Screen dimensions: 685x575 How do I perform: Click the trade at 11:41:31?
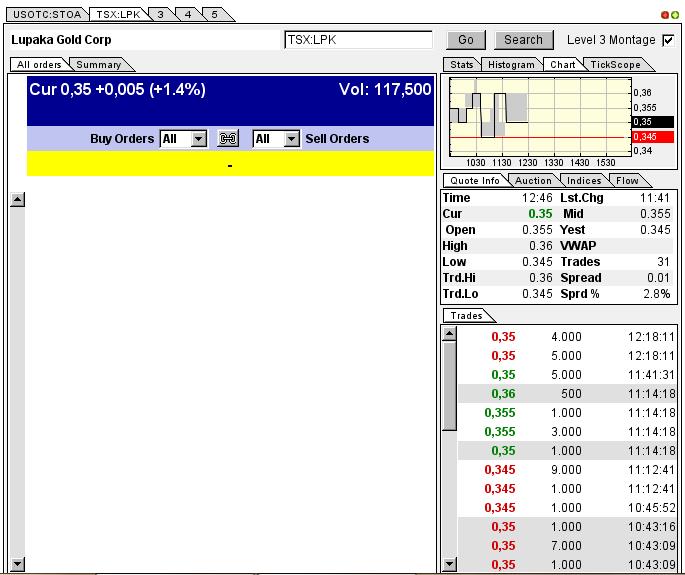(x=566, y=375)
